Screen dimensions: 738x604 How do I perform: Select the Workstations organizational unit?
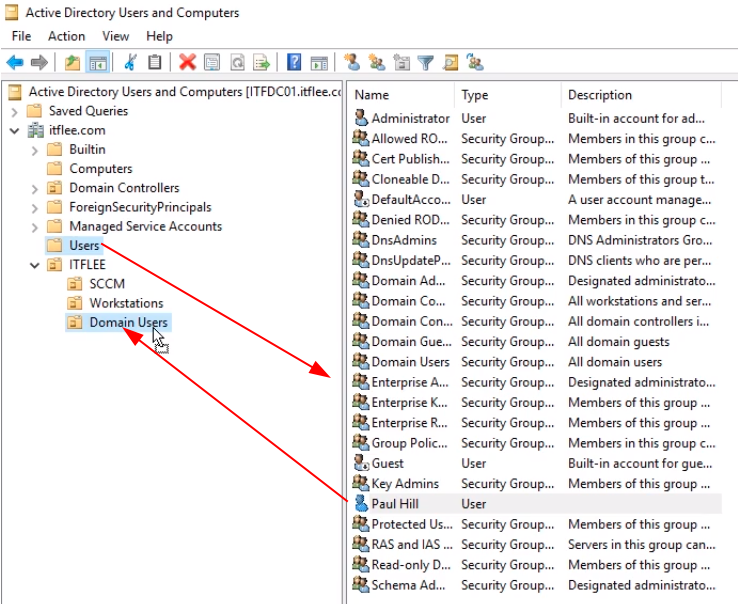tap(126, 303)
